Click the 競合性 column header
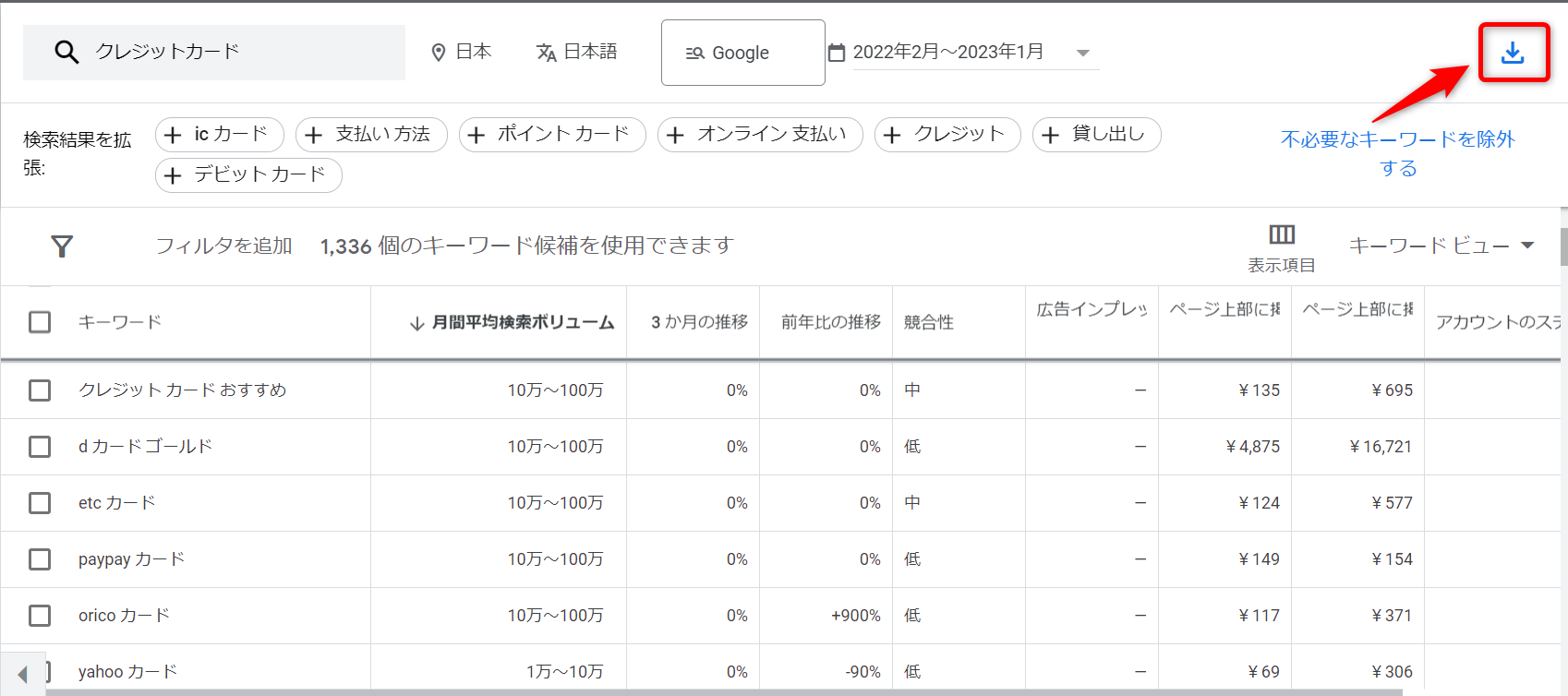The image size is (1568, 696). 928,322
